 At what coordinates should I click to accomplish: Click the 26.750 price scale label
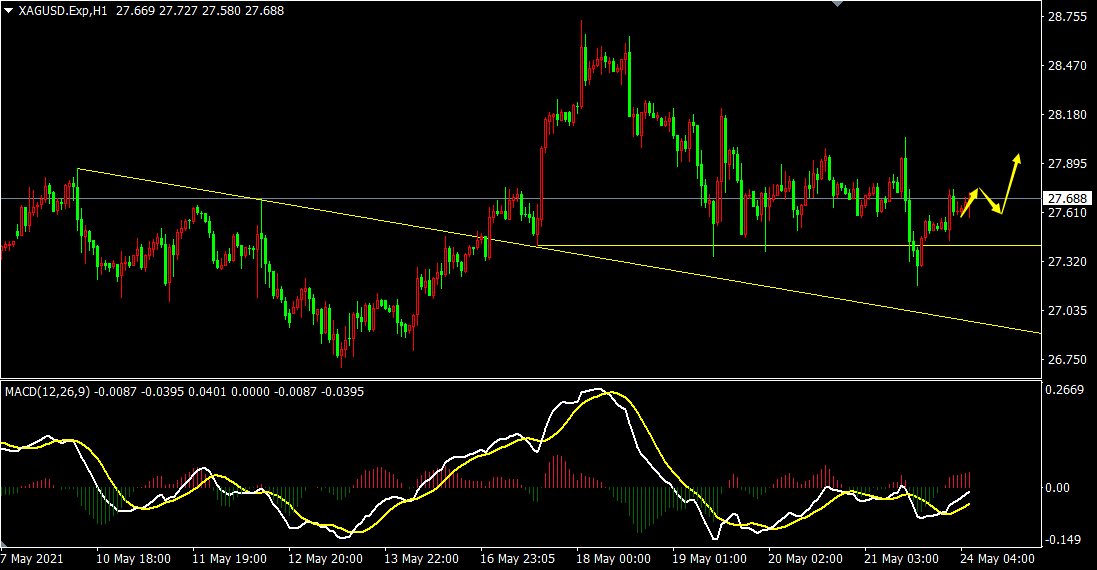[1066, 360]
